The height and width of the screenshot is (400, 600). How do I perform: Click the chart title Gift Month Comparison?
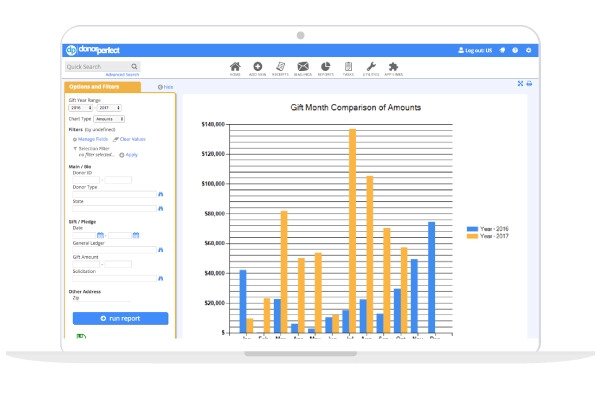355,108
